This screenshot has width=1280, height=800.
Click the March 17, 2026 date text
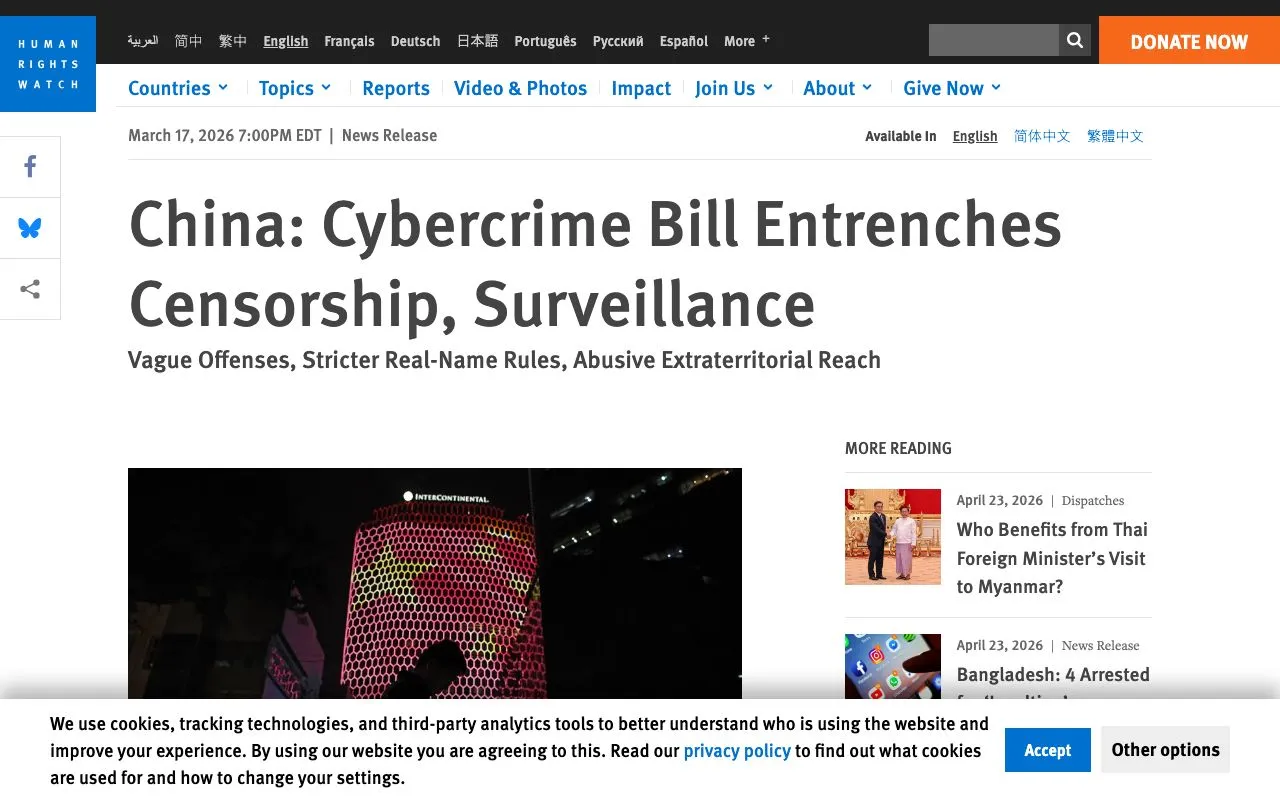(x=225, y=135)
